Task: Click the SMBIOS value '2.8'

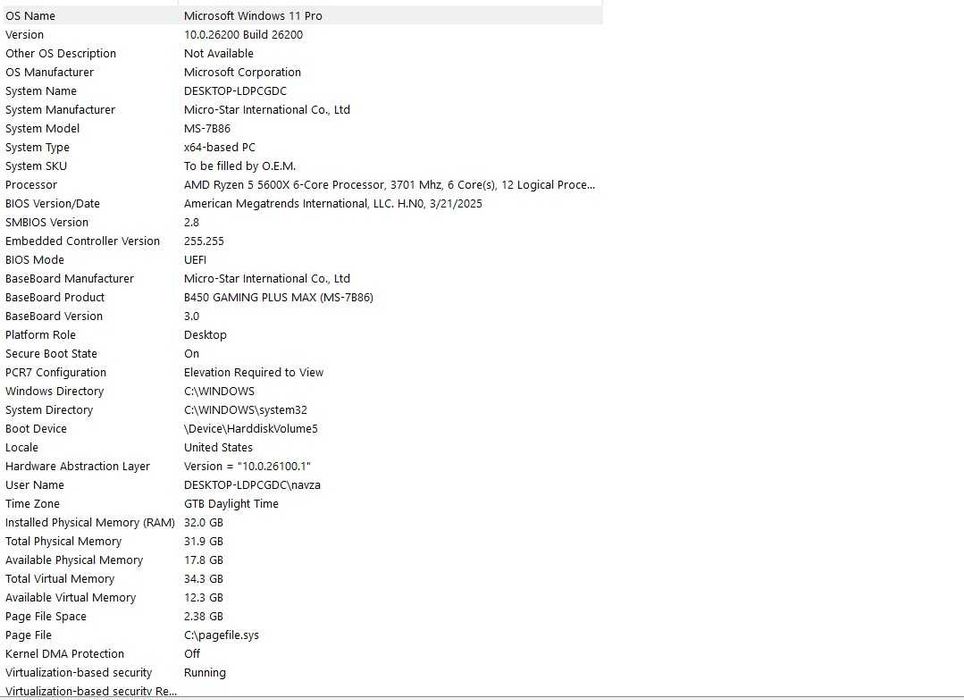Action: tap(191, 222)
